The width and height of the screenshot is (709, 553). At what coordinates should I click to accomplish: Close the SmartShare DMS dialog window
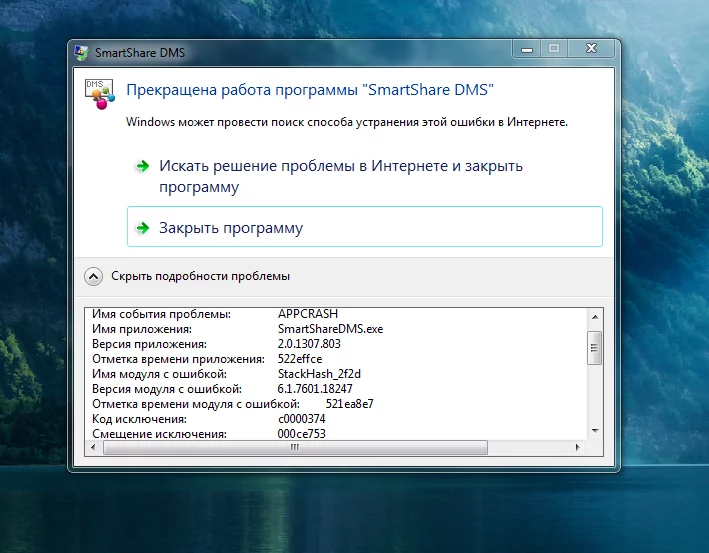coord(591,48)
